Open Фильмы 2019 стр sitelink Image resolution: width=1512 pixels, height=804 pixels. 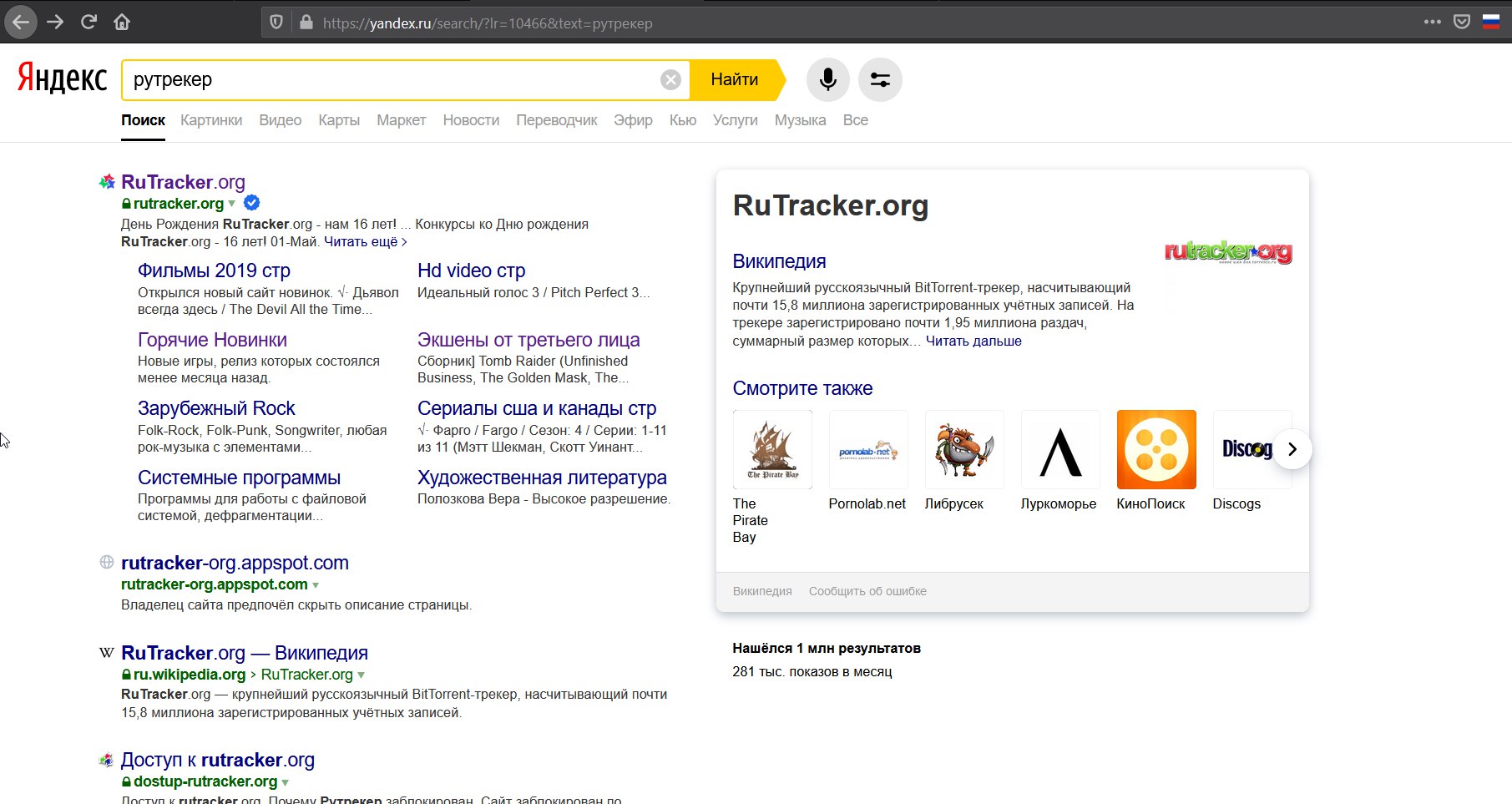[x=214, y=271]
